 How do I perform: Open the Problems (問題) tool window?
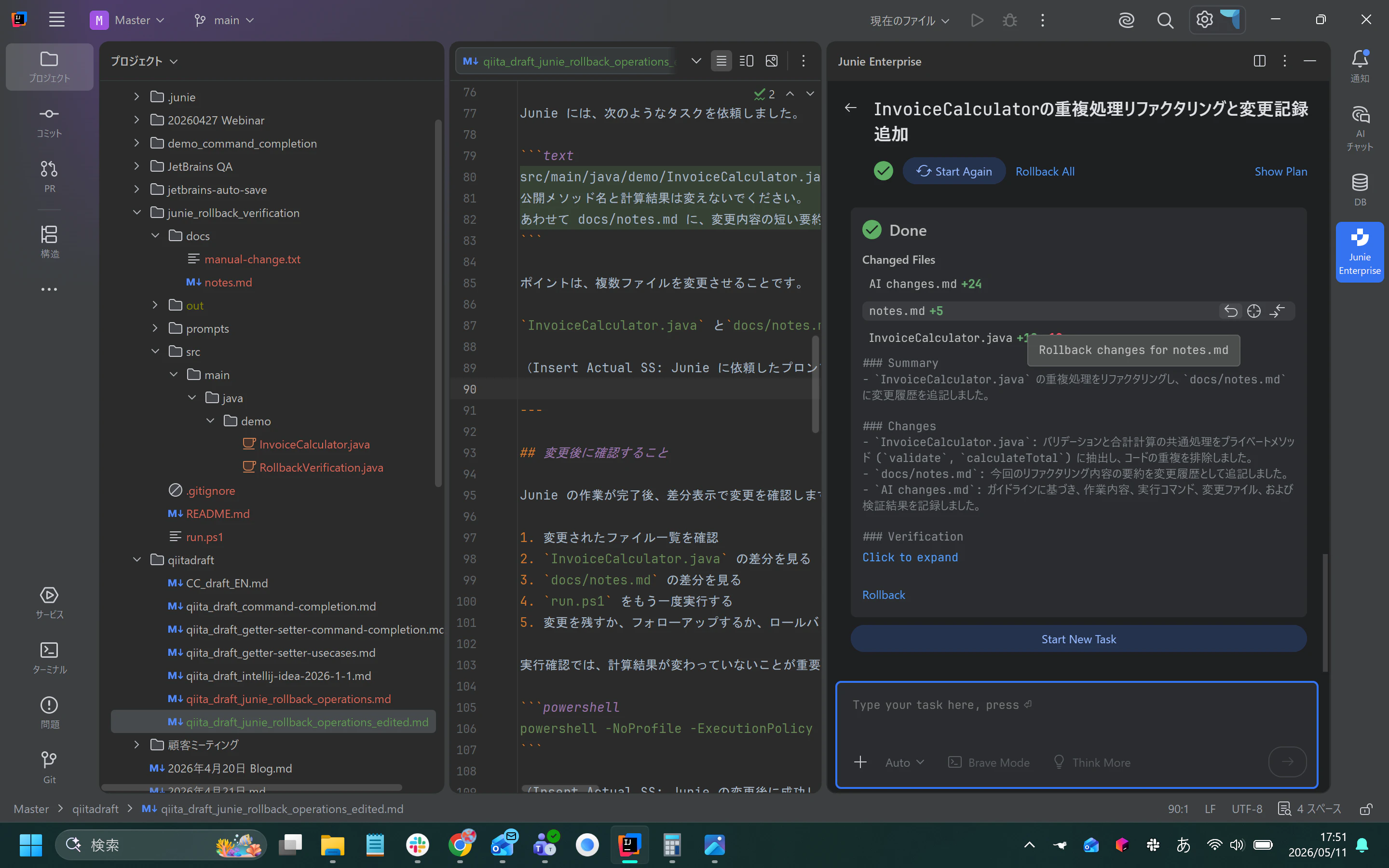49,712
